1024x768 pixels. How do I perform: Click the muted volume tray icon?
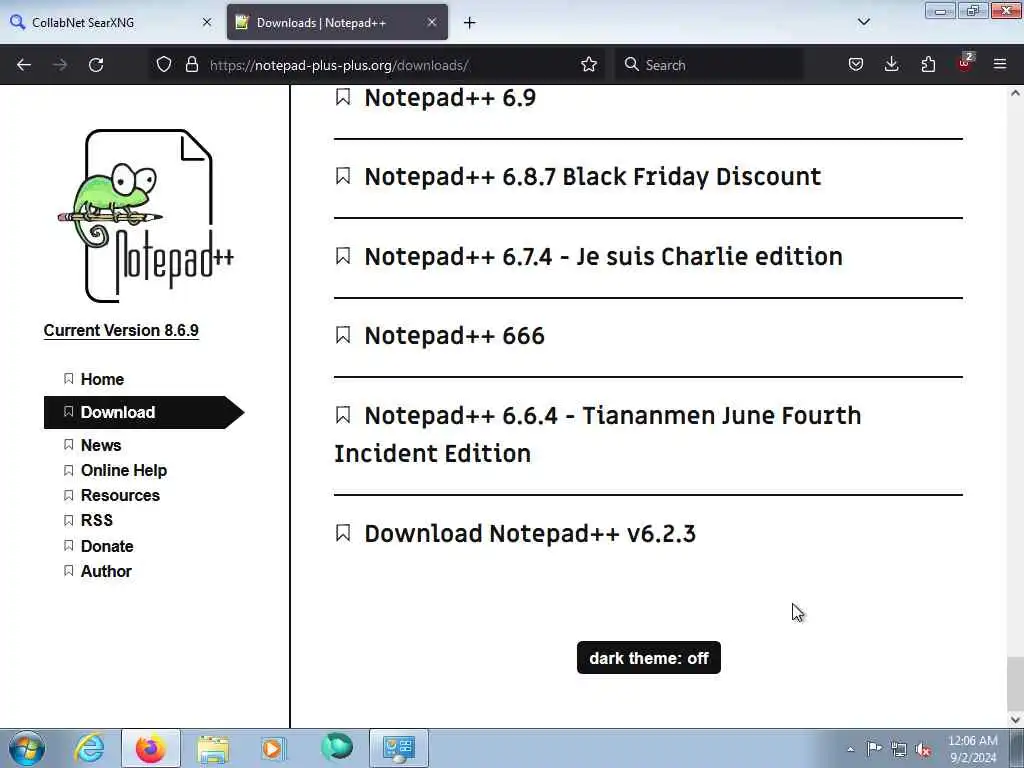pyautogui.click(x=923, y=750)
